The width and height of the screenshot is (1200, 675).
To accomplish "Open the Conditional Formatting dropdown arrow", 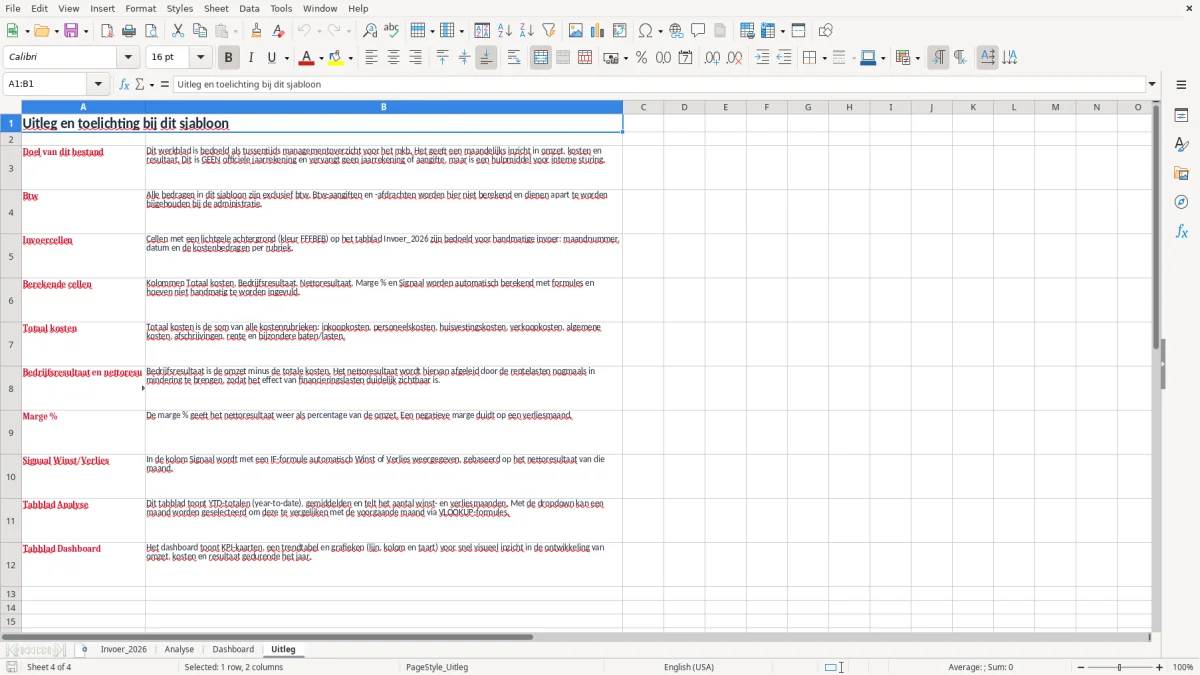I will pyautogui.click(x=917, y=58).
